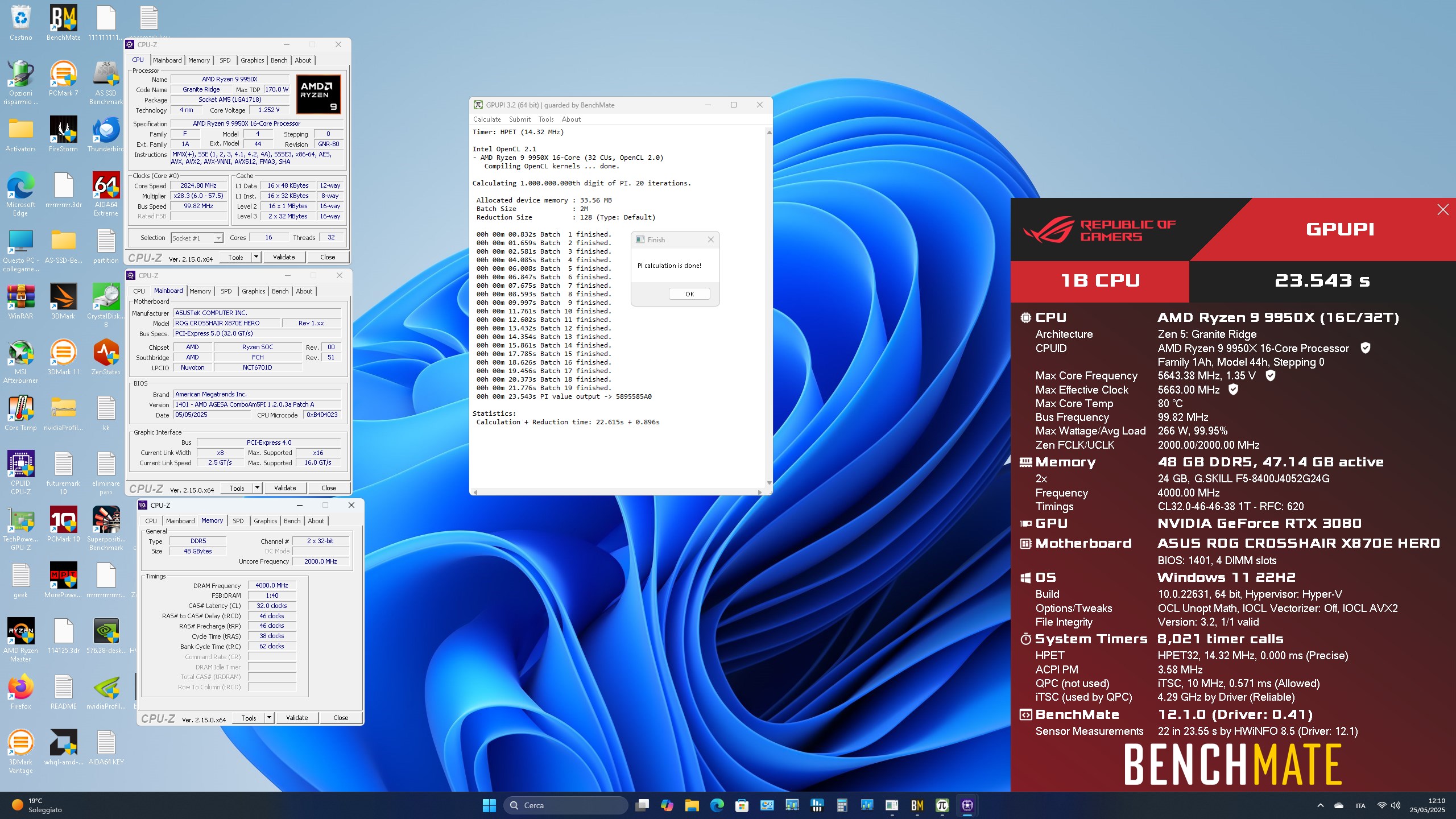Click 'AMD Ryzen 9 9950X' name field in CPU-Z
Viewport: 1456px width, 819px height.
click(230, 79)
